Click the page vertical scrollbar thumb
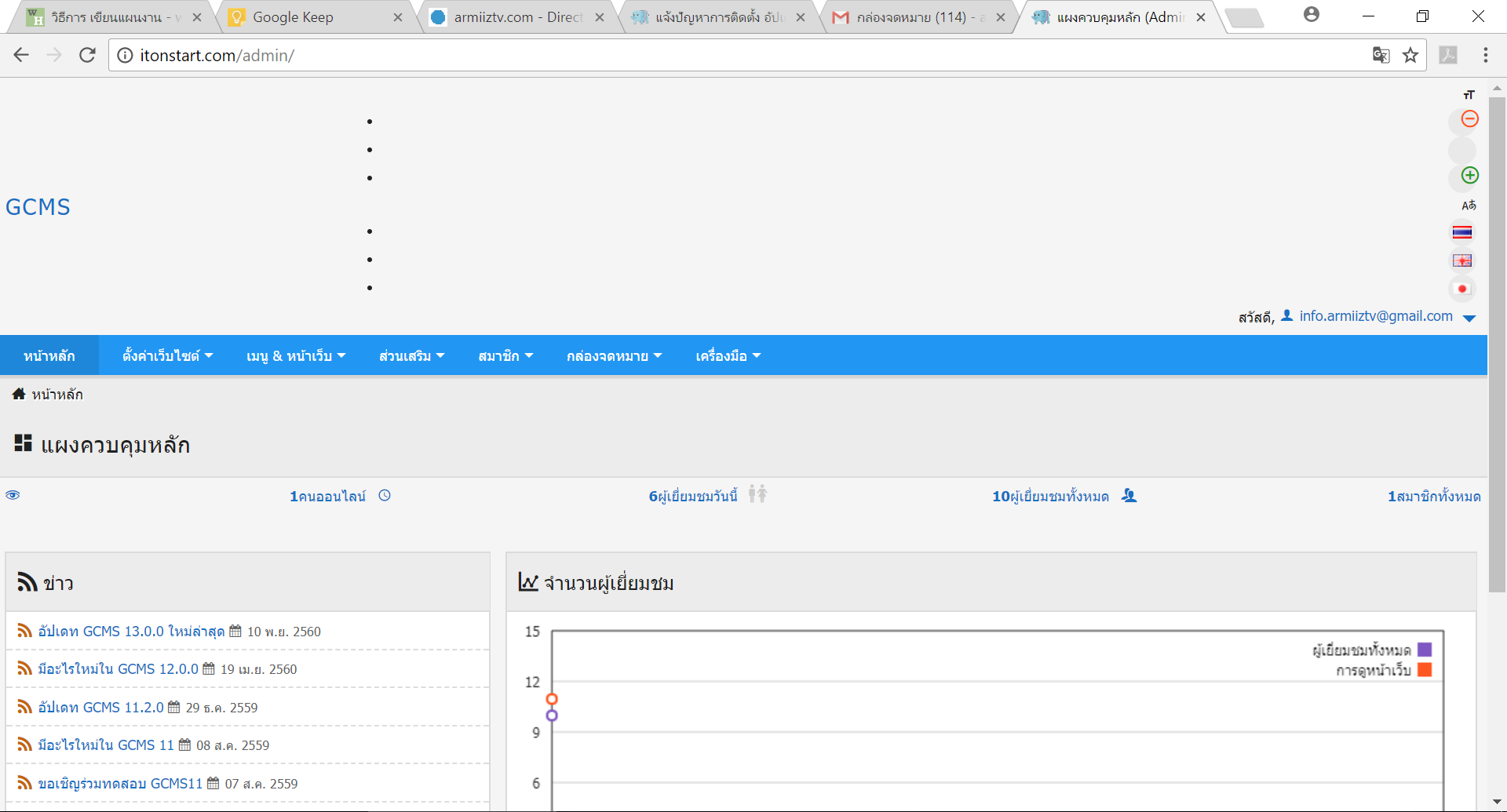1507x812 pixels. pyautogui.click(x=1497, y=345)
